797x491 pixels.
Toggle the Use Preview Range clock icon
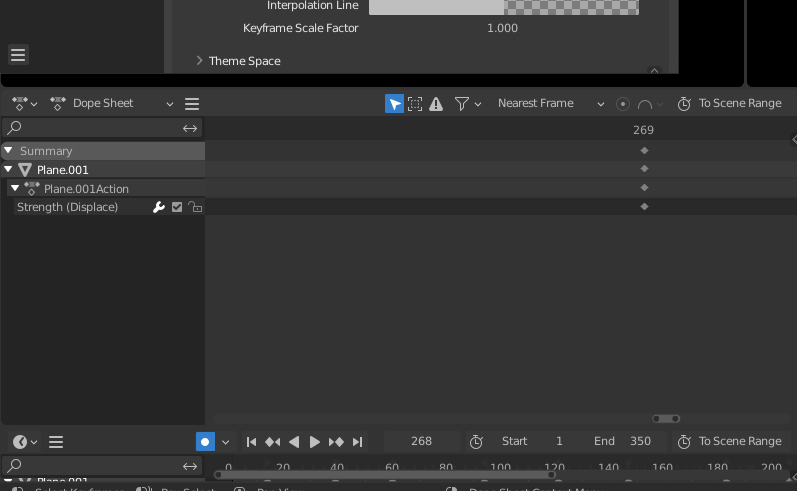[476, 442]
